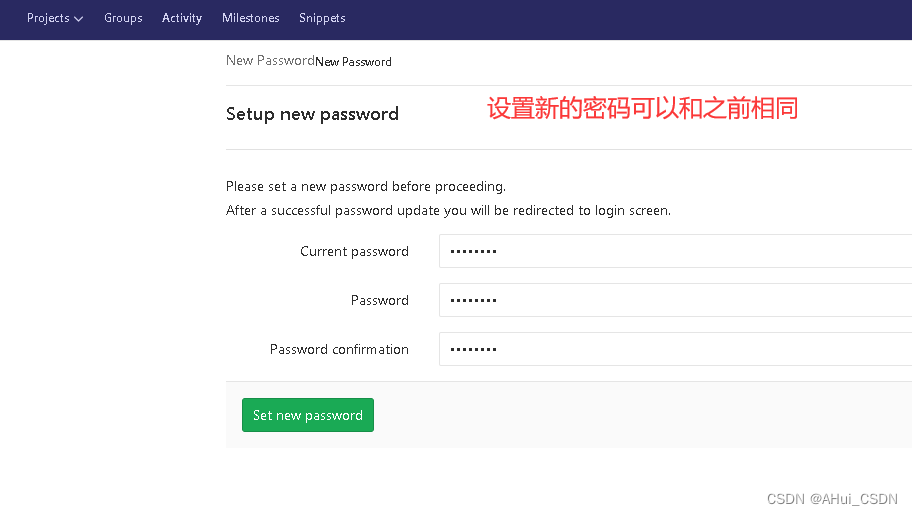This screenshot has width=912, height=515.
Task: Click the 'Please set a new password' notice
Action: (x=366, y=186)
